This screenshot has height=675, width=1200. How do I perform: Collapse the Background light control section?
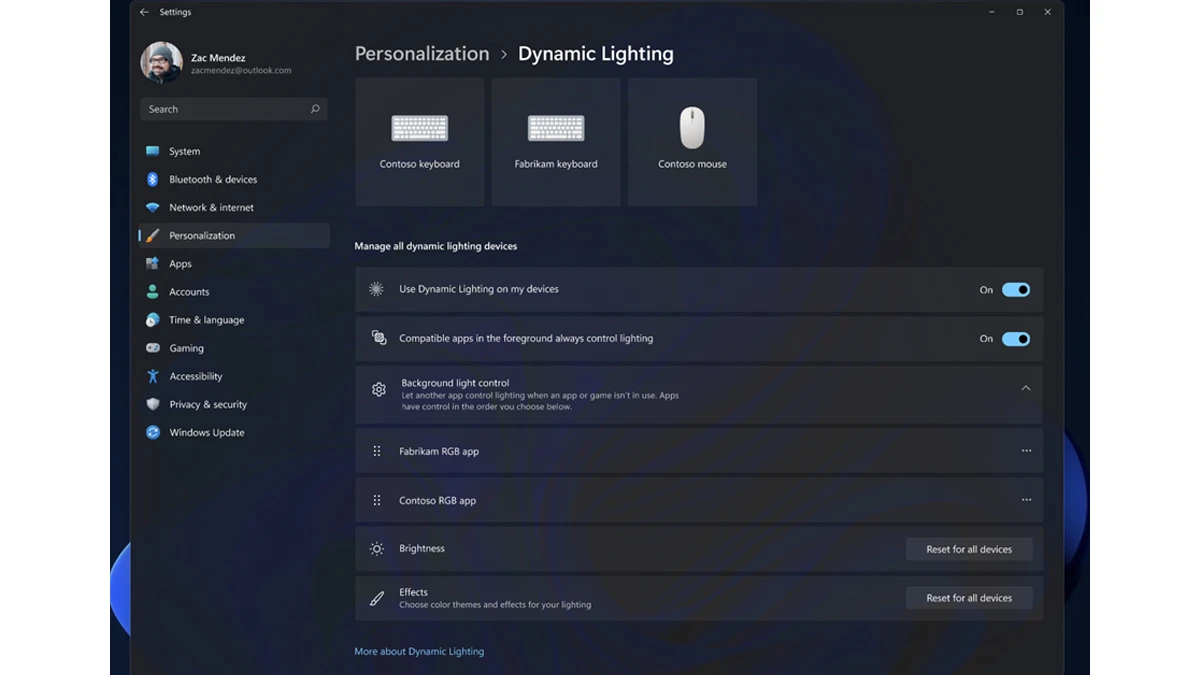(1026, 388)
